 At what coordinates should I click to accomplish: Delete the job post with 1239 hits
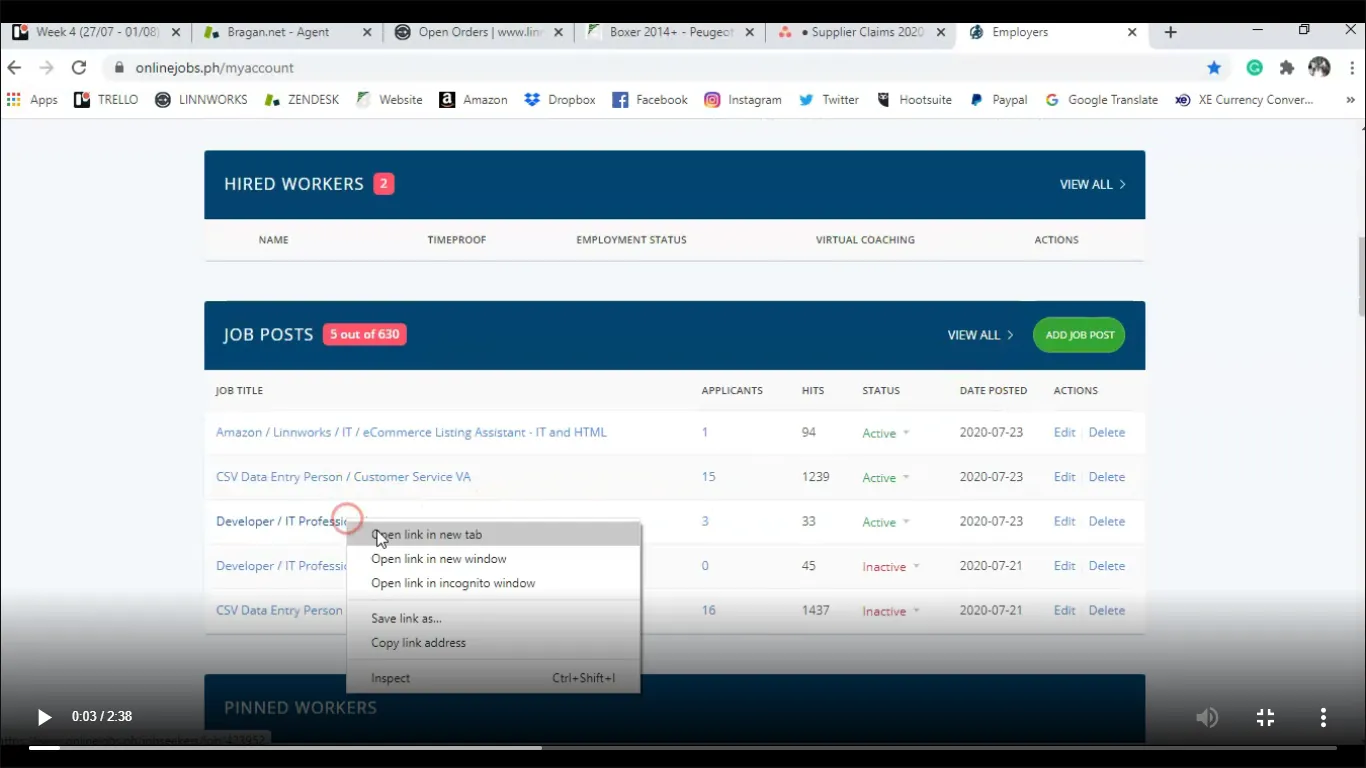(1106, 477)
